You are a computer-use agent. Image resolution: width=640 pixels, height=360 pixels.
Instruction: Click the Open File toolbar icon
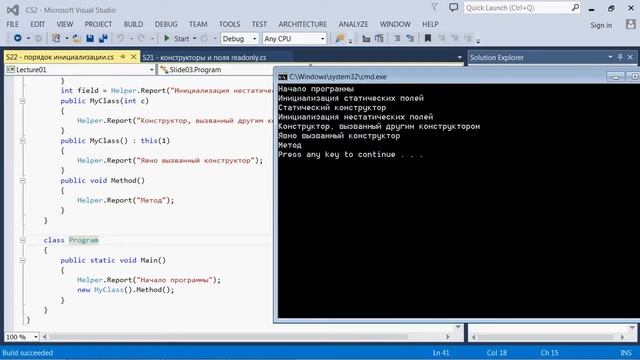76,38
